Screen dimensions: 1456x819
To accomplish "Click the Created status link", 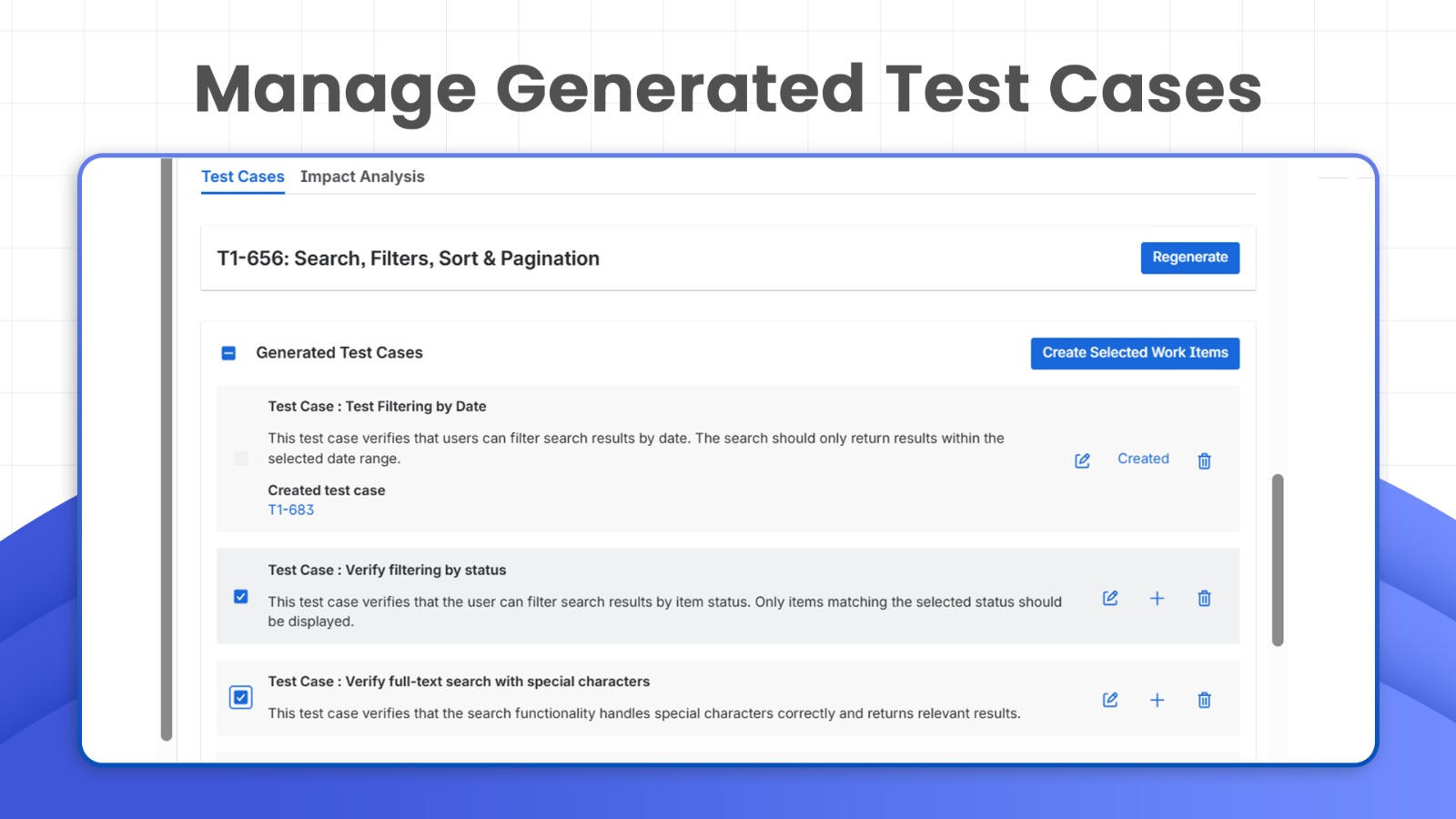I will 1142,459.
